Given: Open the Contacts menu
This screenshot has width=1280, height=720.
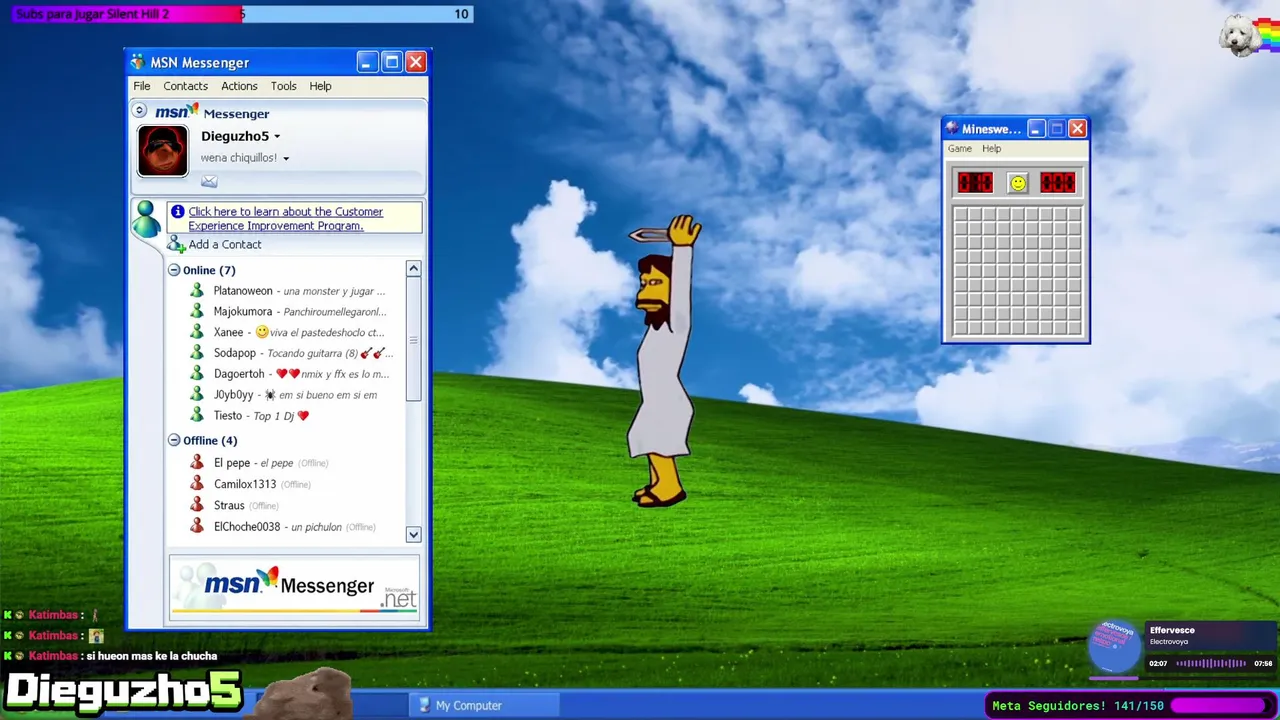Looking at the screenshot, I should (x=185, y=86).
